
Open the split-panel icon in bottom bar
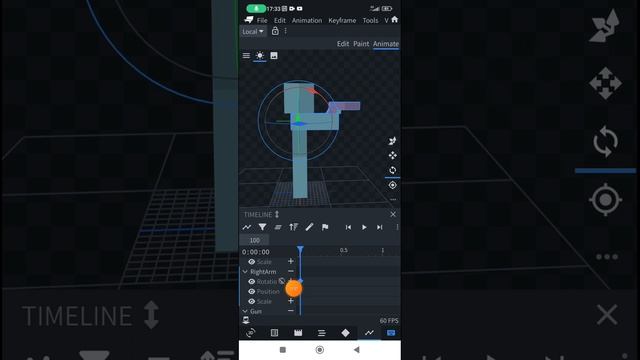click(274, 333)
